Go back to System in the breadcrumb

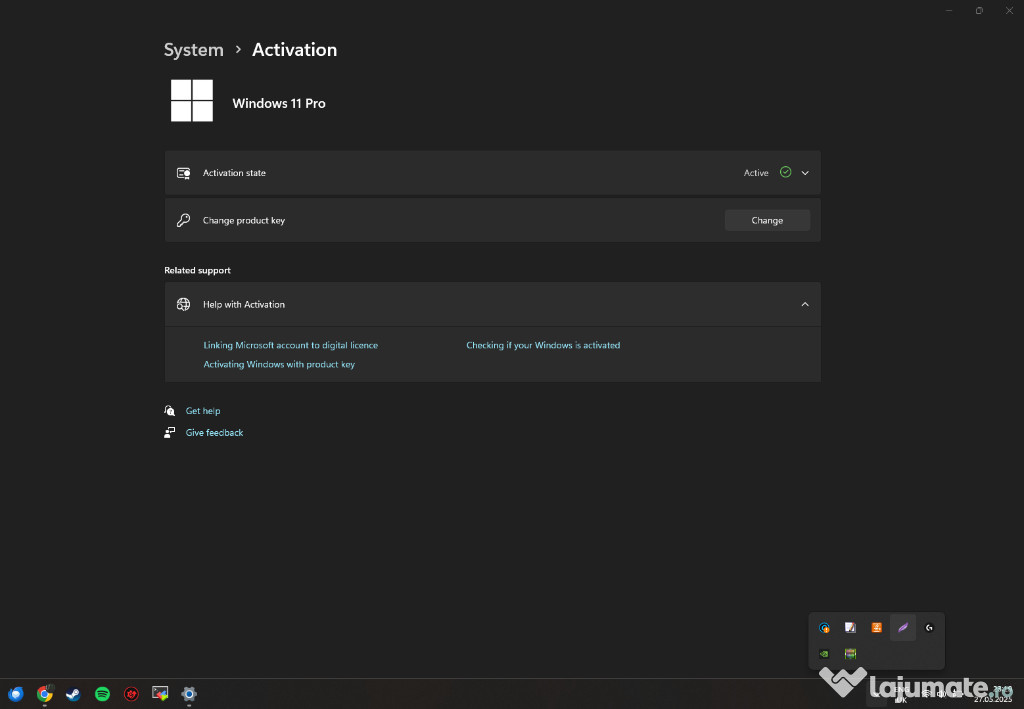point(193,50)
